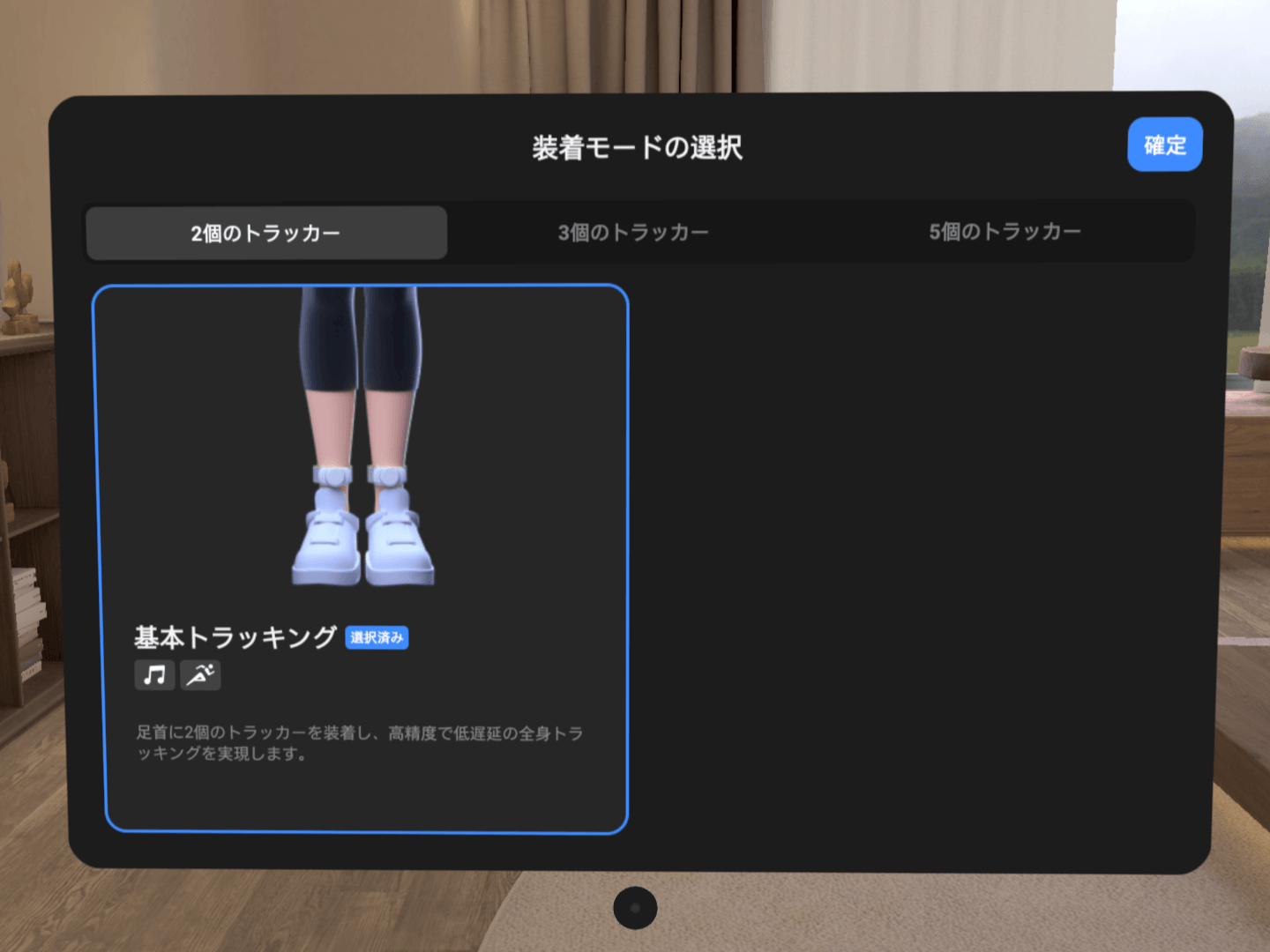Tap the round handle below the panel
The width and height of the screenshot is (1270, 952).
635,908
